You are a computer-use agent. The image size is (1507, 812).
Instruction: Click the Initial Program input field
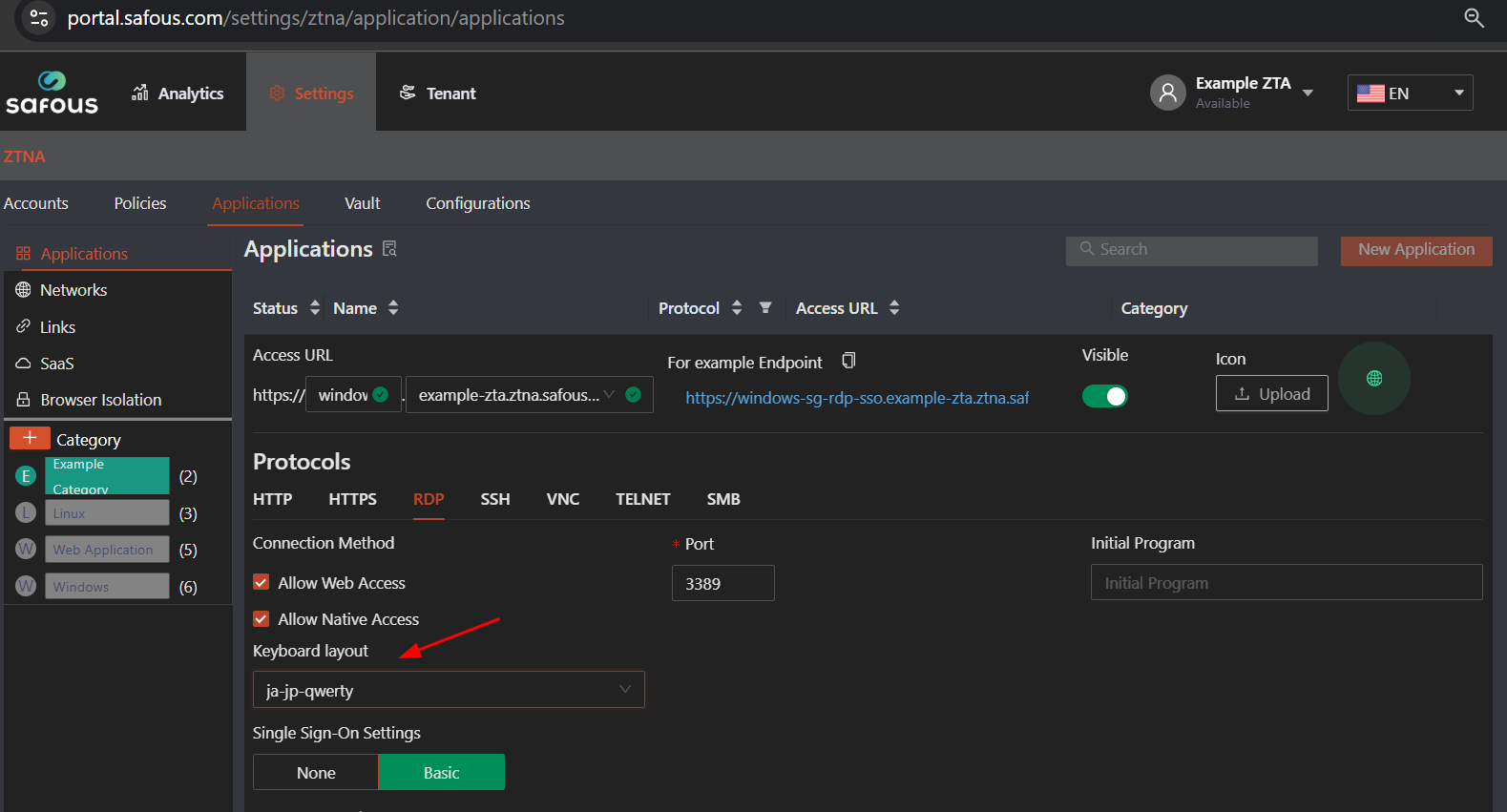1286,583
